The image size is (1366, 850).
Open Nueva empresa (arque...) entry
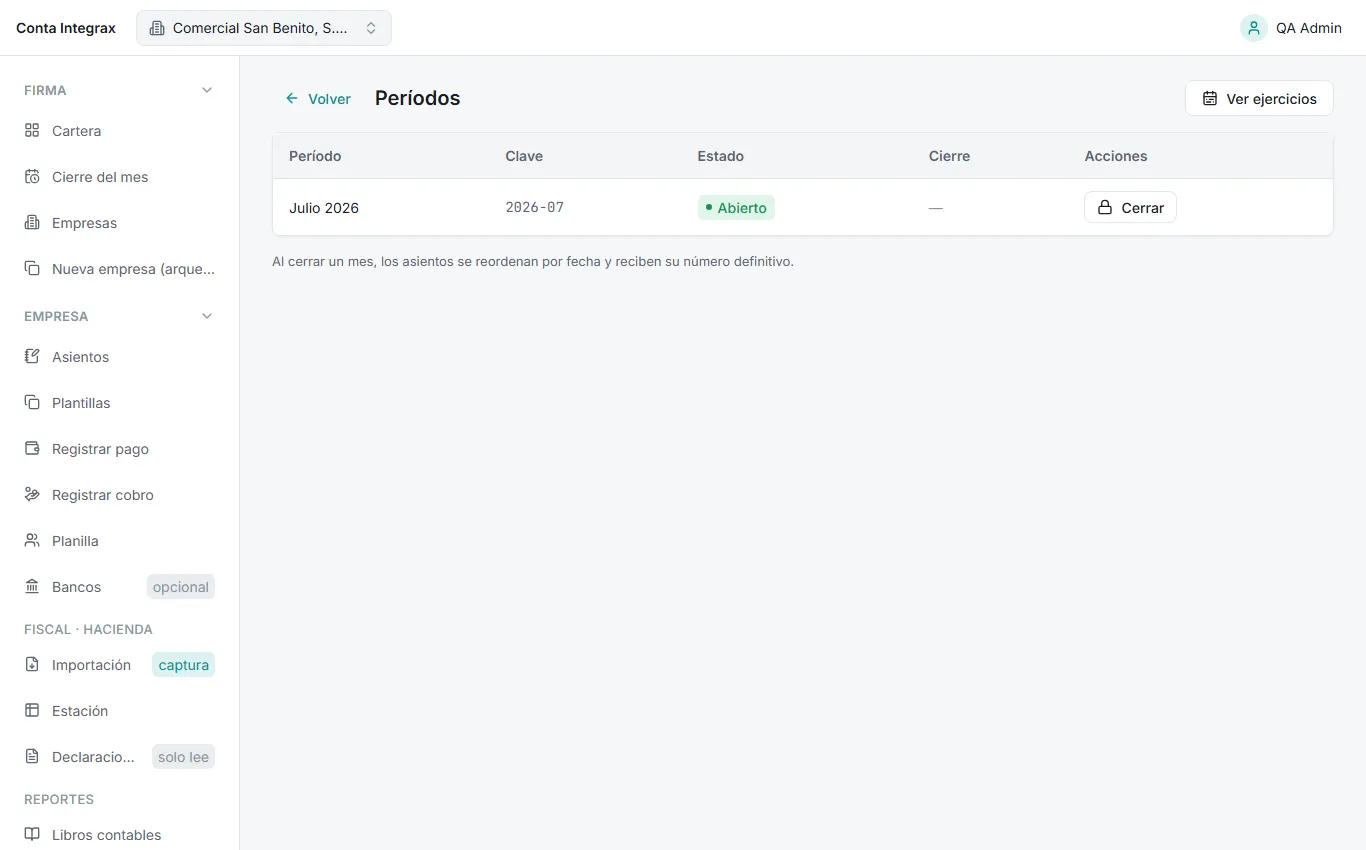pos(119,269)
